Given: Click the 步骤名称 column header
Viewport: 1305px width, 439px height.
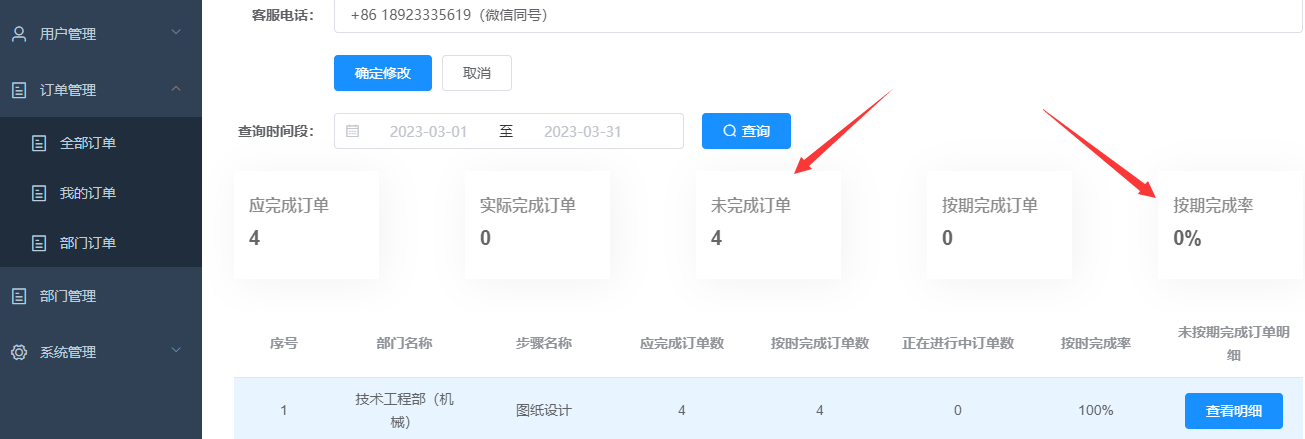Looking at the screenshot, I should [544, 343].
